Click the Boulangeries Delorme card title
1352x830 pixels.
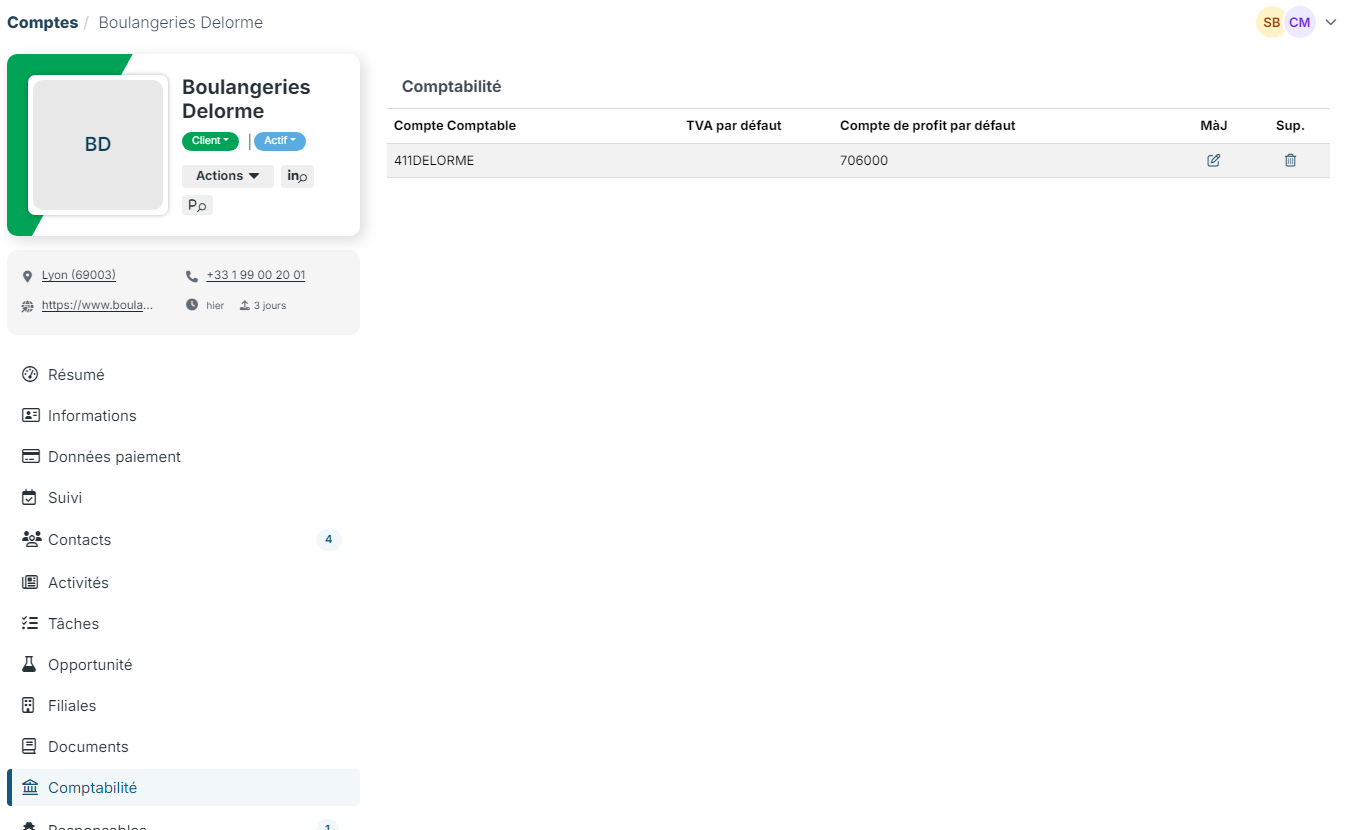click(246, 99)
